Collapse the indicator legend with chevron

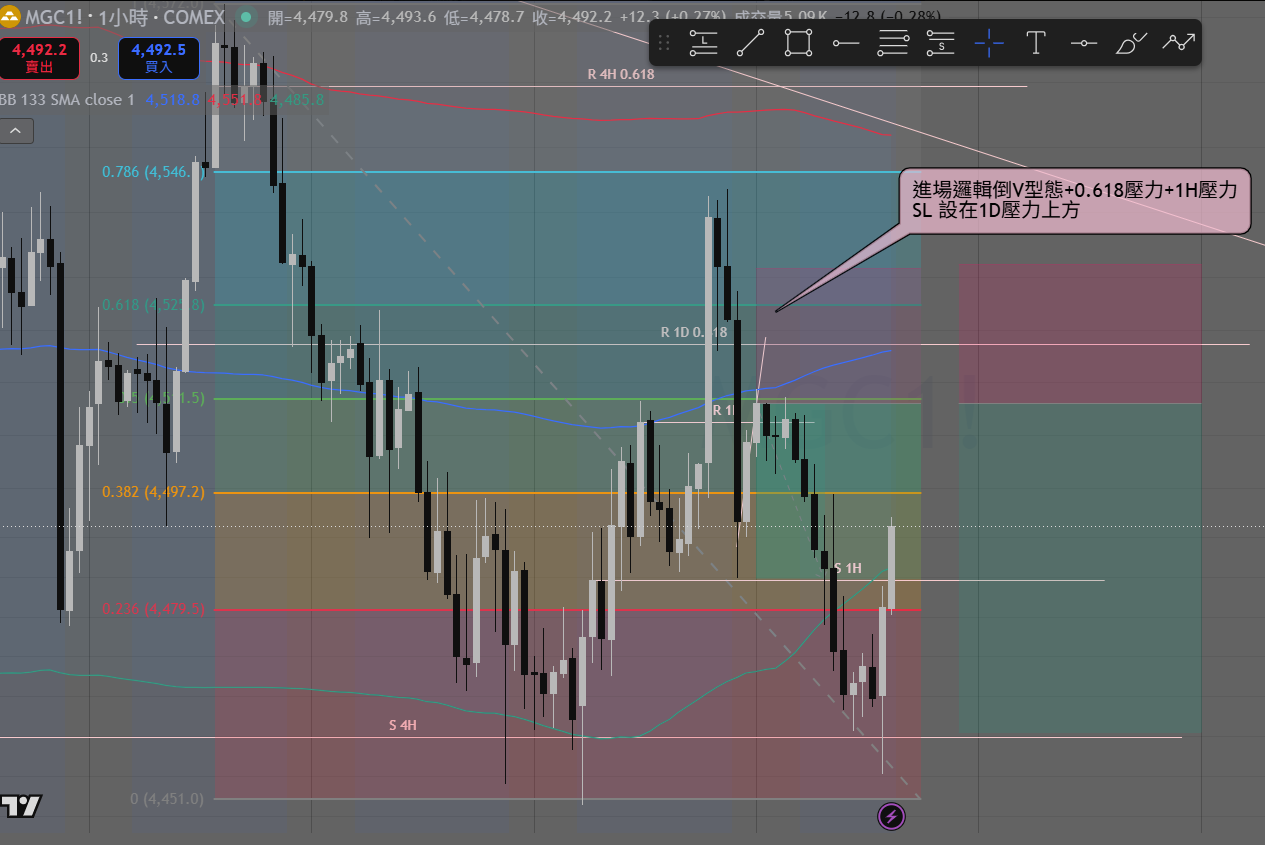coord(17,130)
